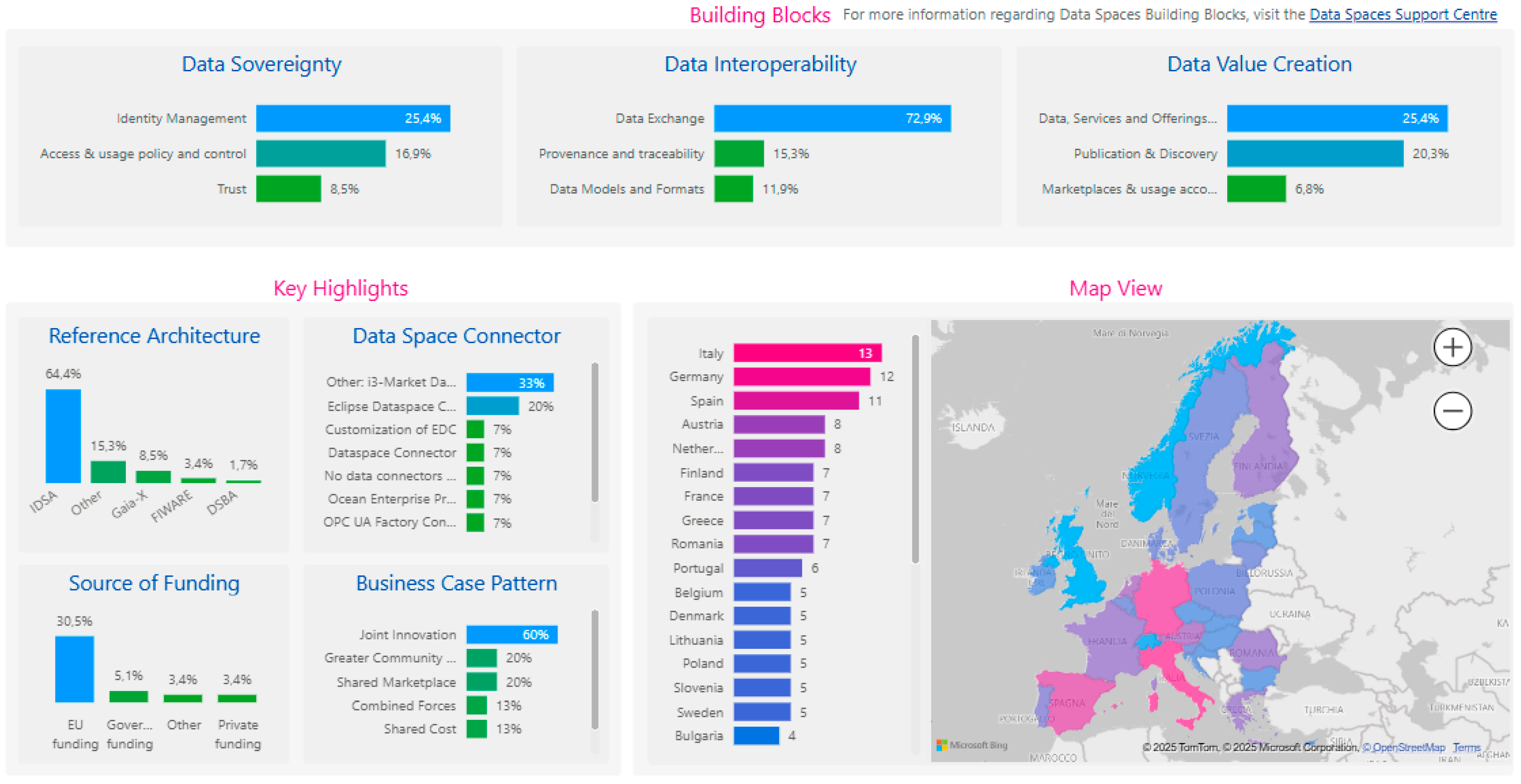Screen dimensions: 1521x784
Task: Select Portugal bar with 6
Action: [768, 568]
